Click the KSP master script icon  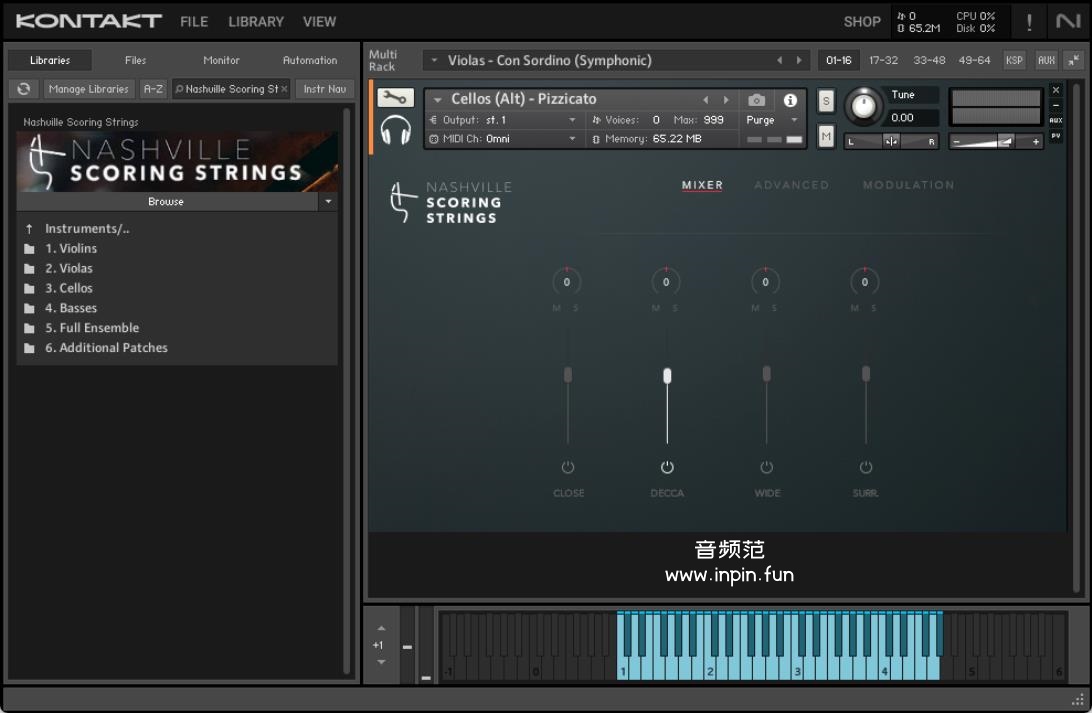tap(1014, 60)
